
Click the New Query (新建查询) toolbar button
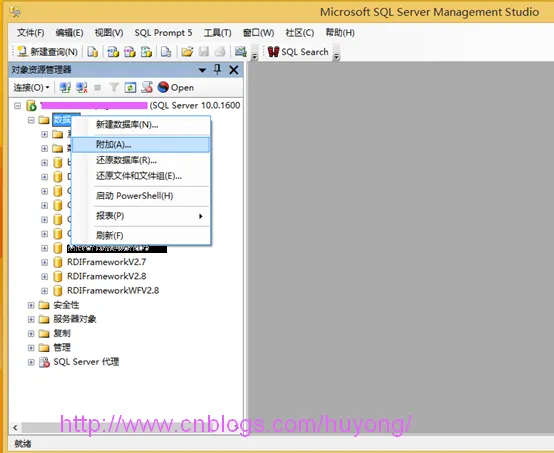coord(47,52)
